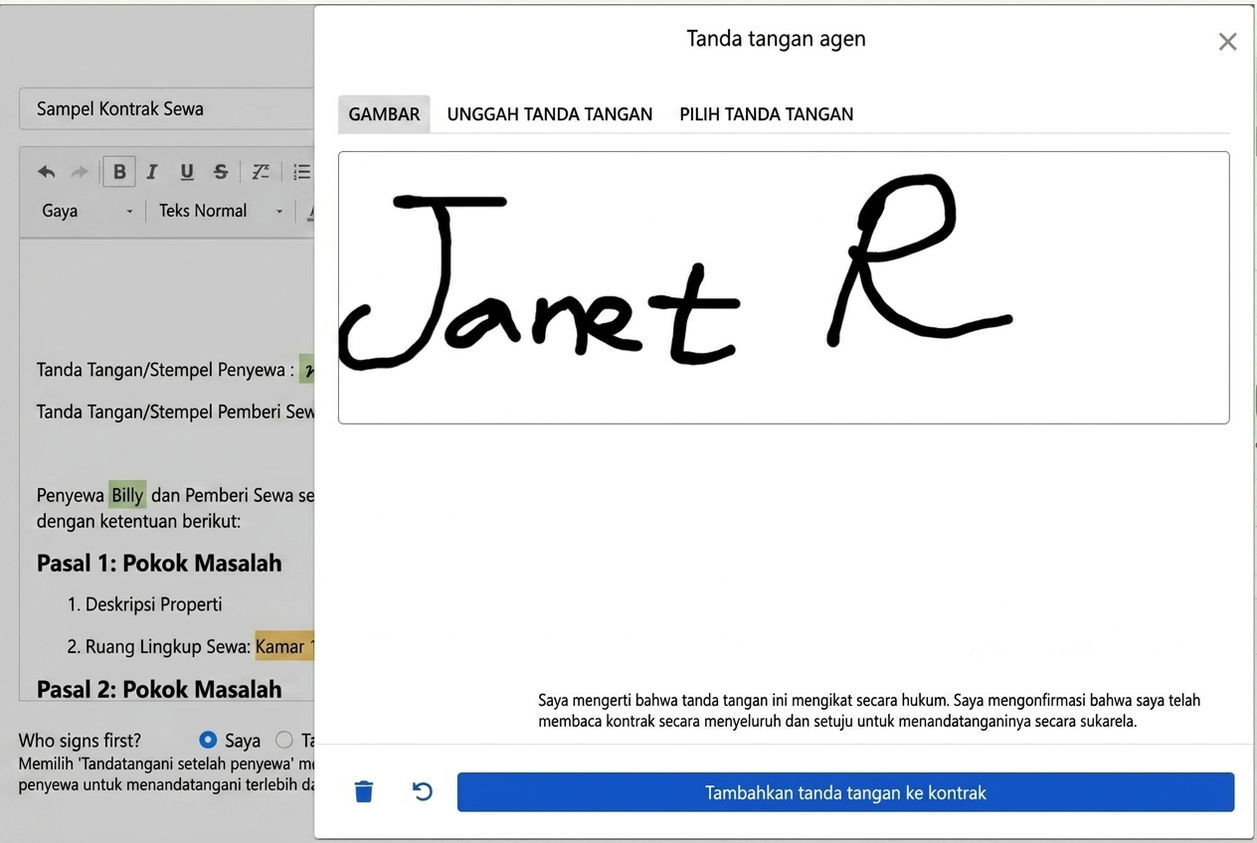
Task: Toggle bold formatting button
Action: (119, 172)
